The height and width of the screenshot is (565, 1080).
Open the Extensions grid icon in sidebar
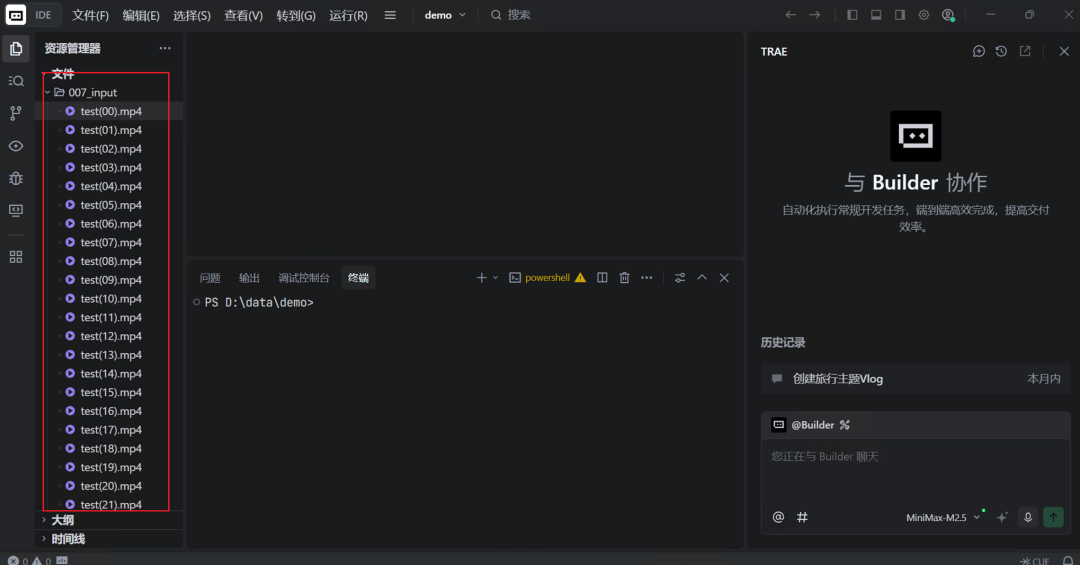click(x=16, y=257)
